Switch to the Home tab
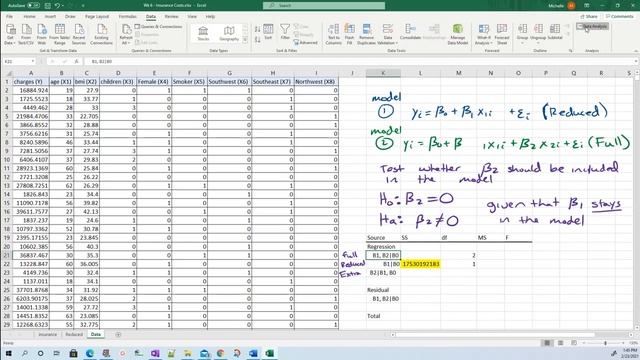 click(29, 17)
